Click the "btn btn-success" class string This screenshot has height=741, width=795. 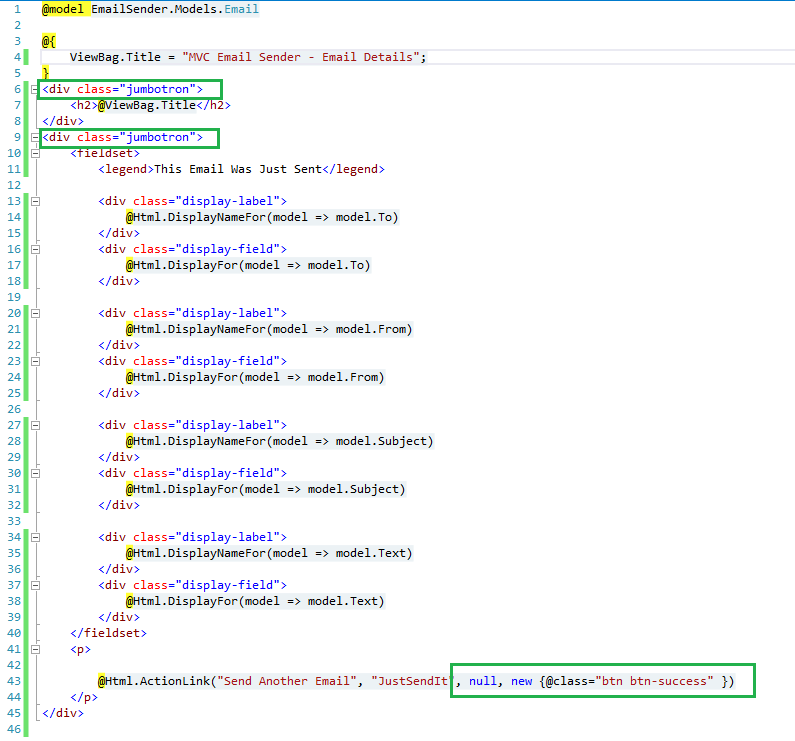(654, 681)
